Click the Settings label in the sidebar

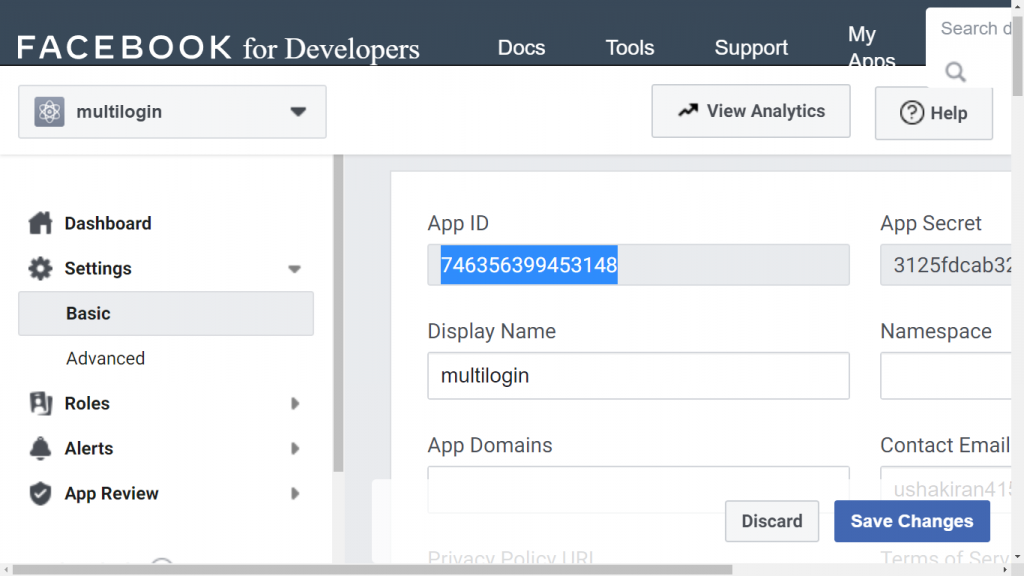pyautogui.click(x=98, y=268)
